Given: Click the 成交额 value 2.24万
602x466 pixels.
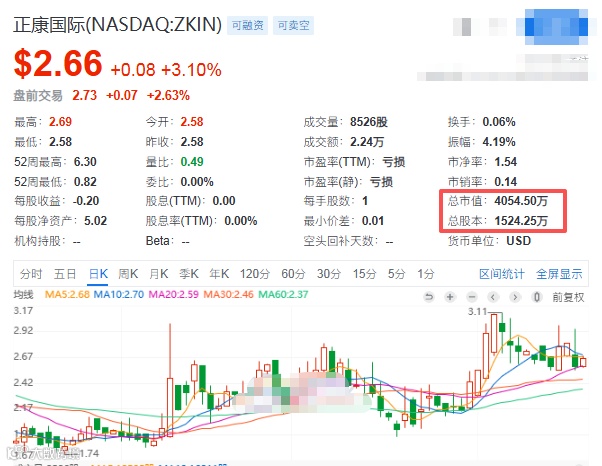Looking at the screenshot, I should (x=367, y=142).
